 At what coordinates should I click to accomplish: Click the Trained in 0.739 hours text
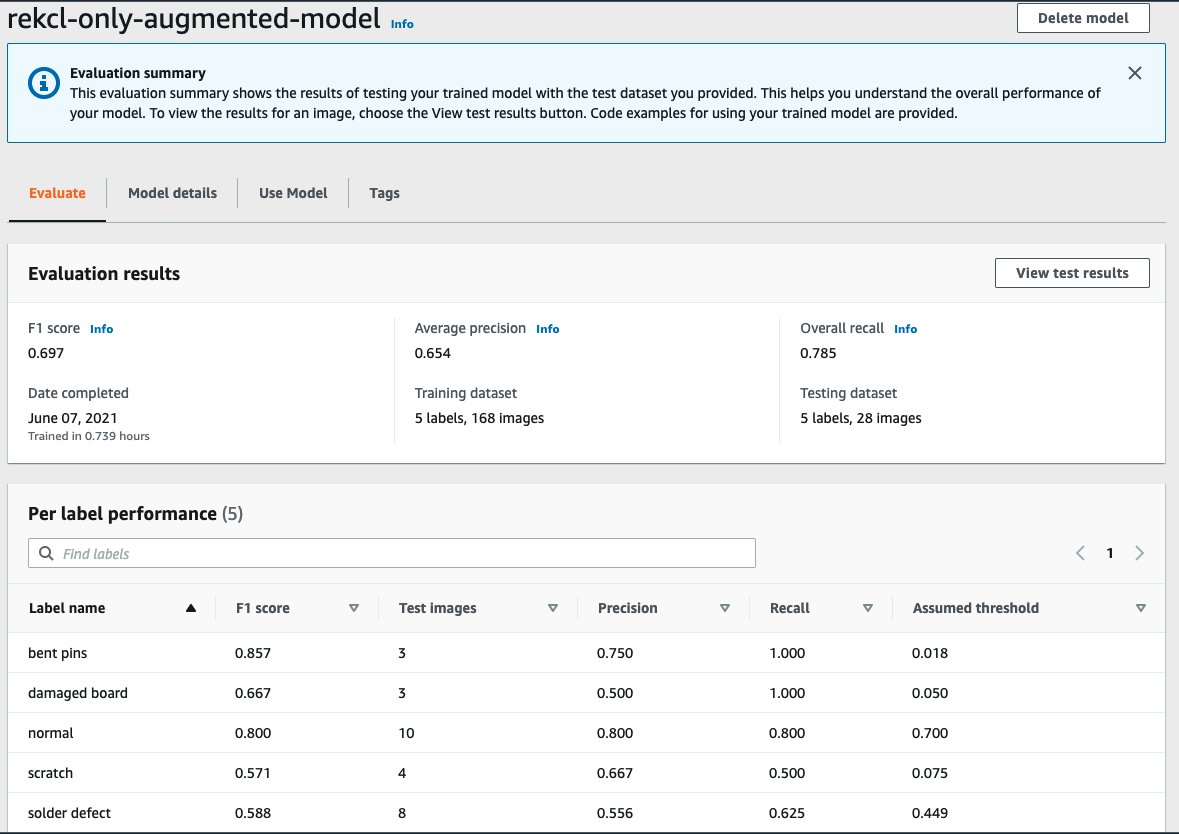tap(89, 436)
